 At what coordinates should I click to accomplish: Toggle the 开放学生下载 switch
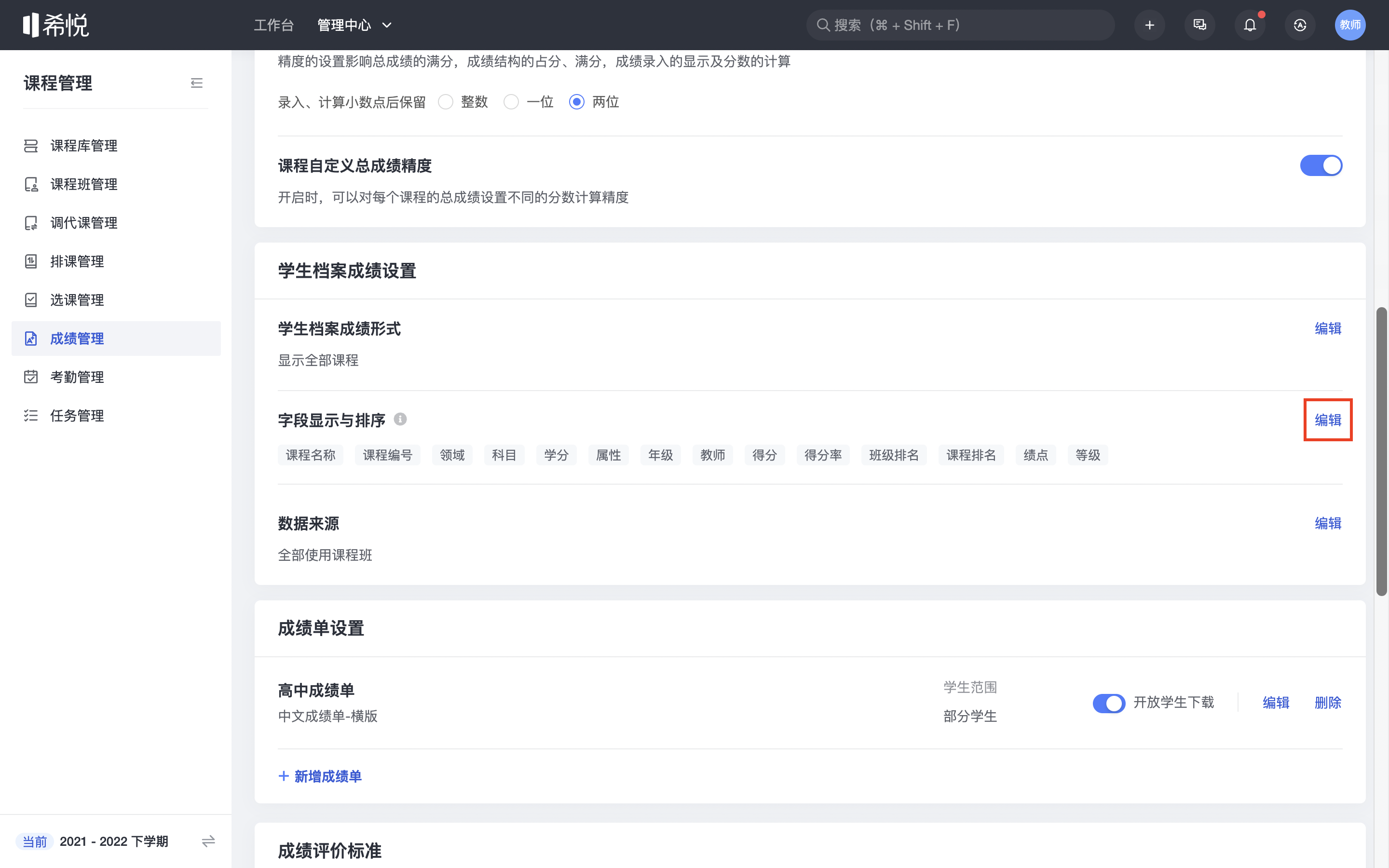1108,703
